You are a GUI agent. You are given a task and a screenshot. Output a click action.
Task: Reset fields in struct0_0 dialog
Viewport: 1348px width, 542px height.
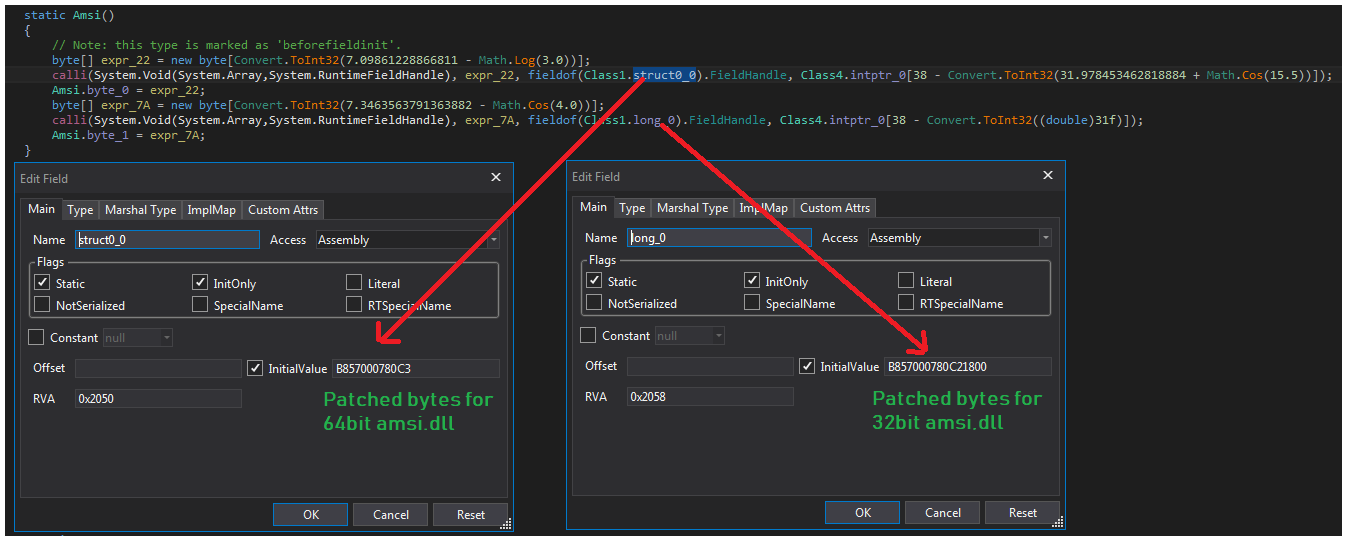471,515
